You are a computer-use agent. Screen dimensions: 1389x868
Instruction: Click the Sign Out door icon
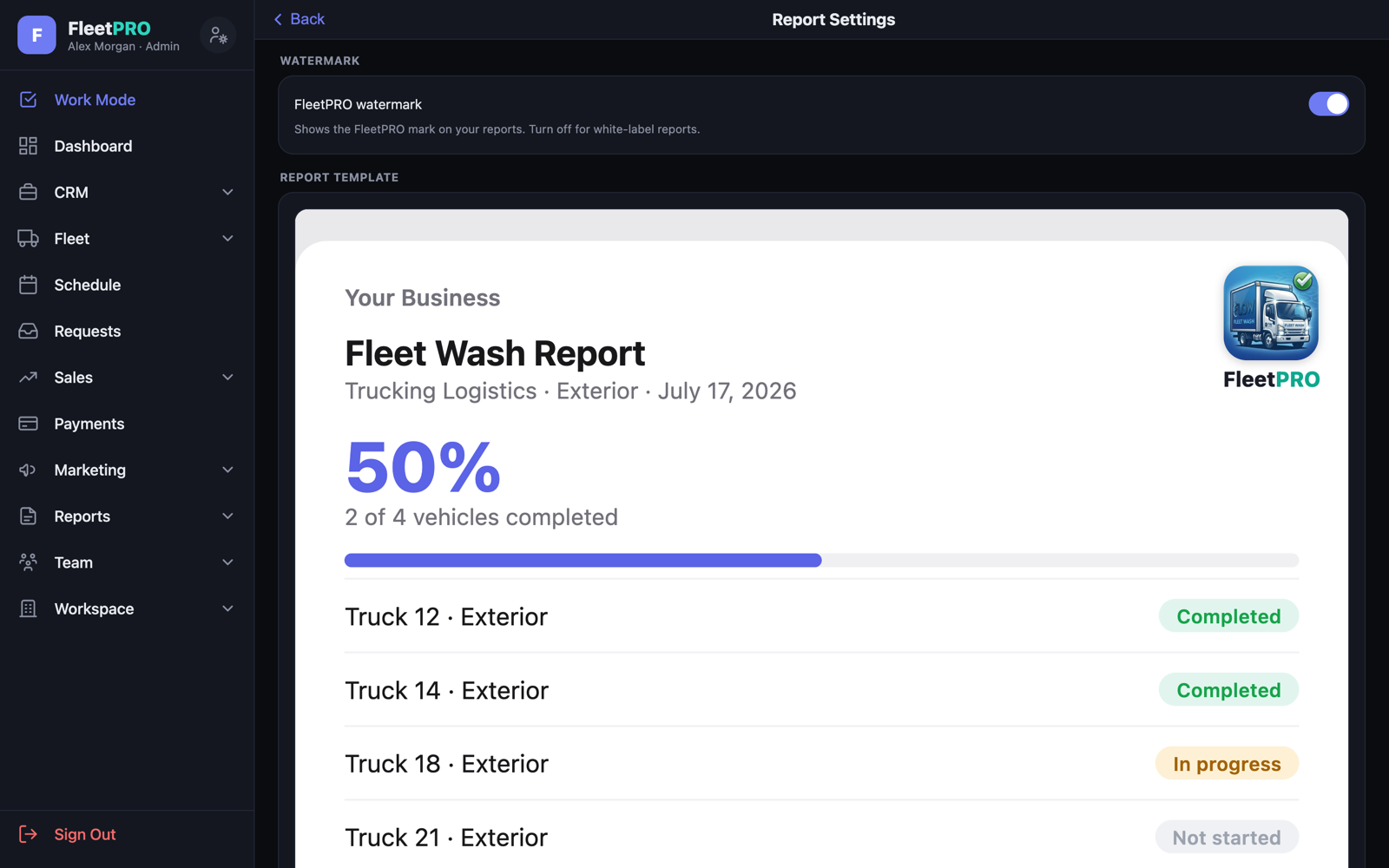tap(28, 834)
